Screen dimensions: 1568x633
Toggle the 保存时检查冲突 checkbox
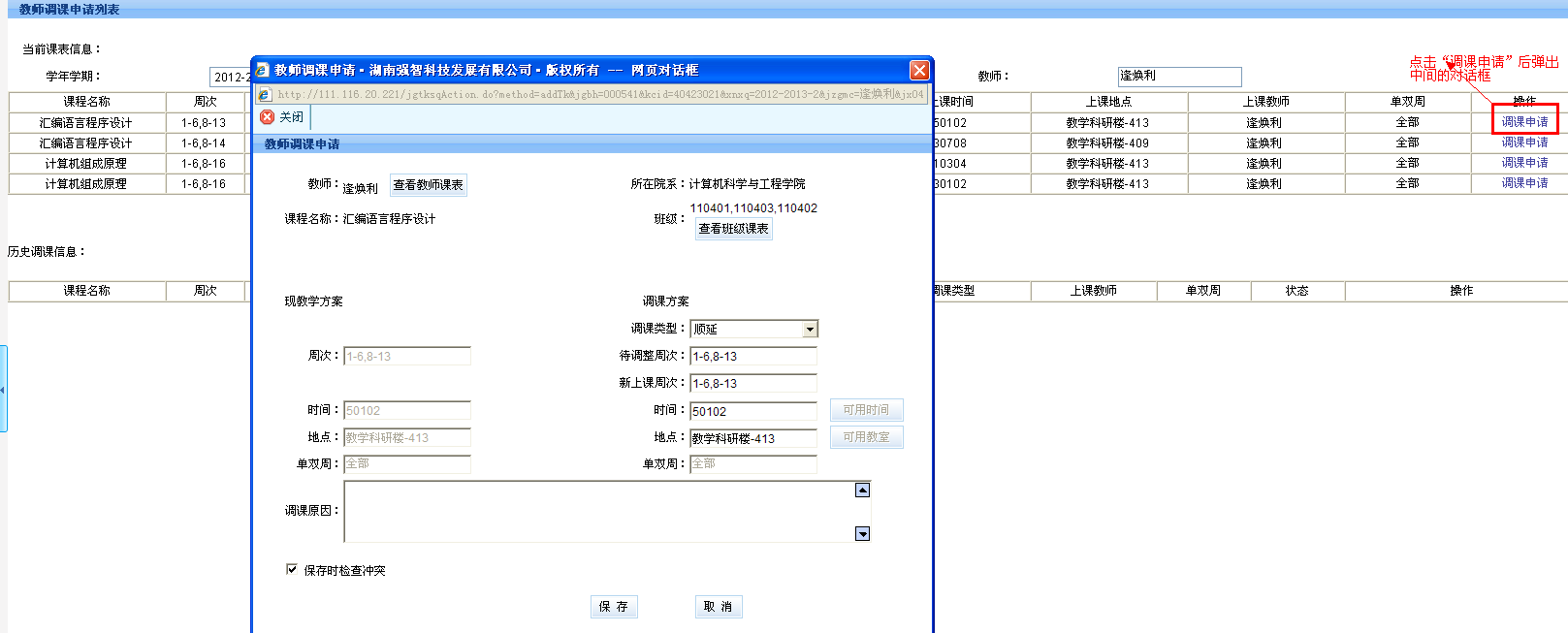pos(292,570)
